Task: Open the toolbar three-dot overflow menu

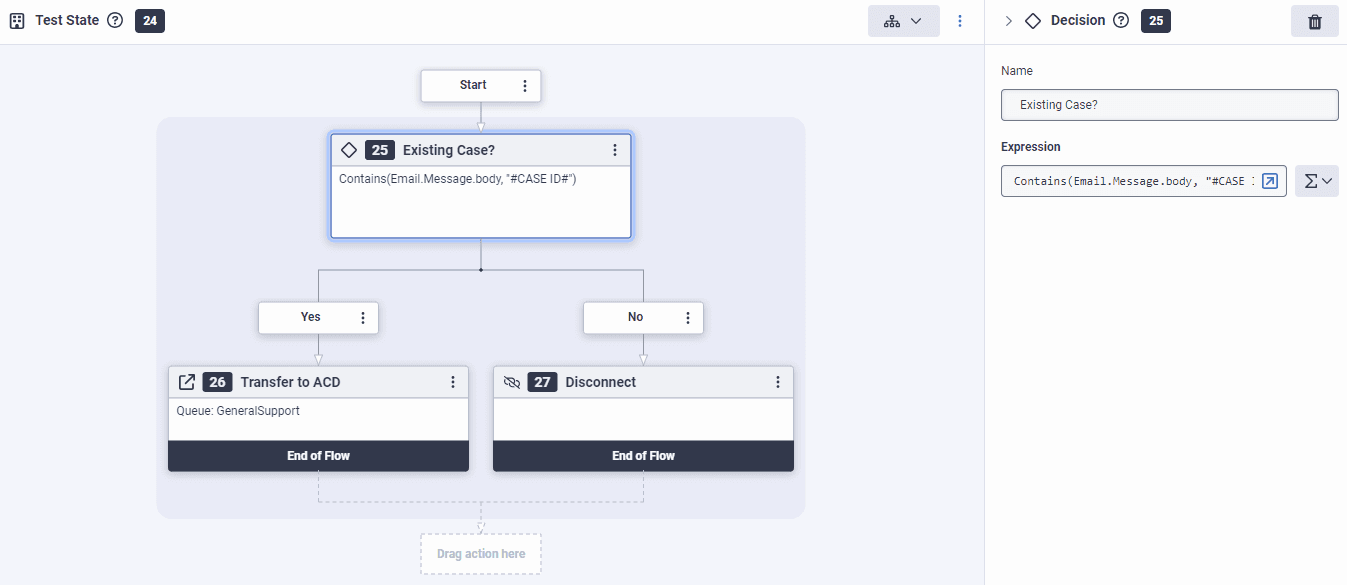Action: click(x=959, y=20)
